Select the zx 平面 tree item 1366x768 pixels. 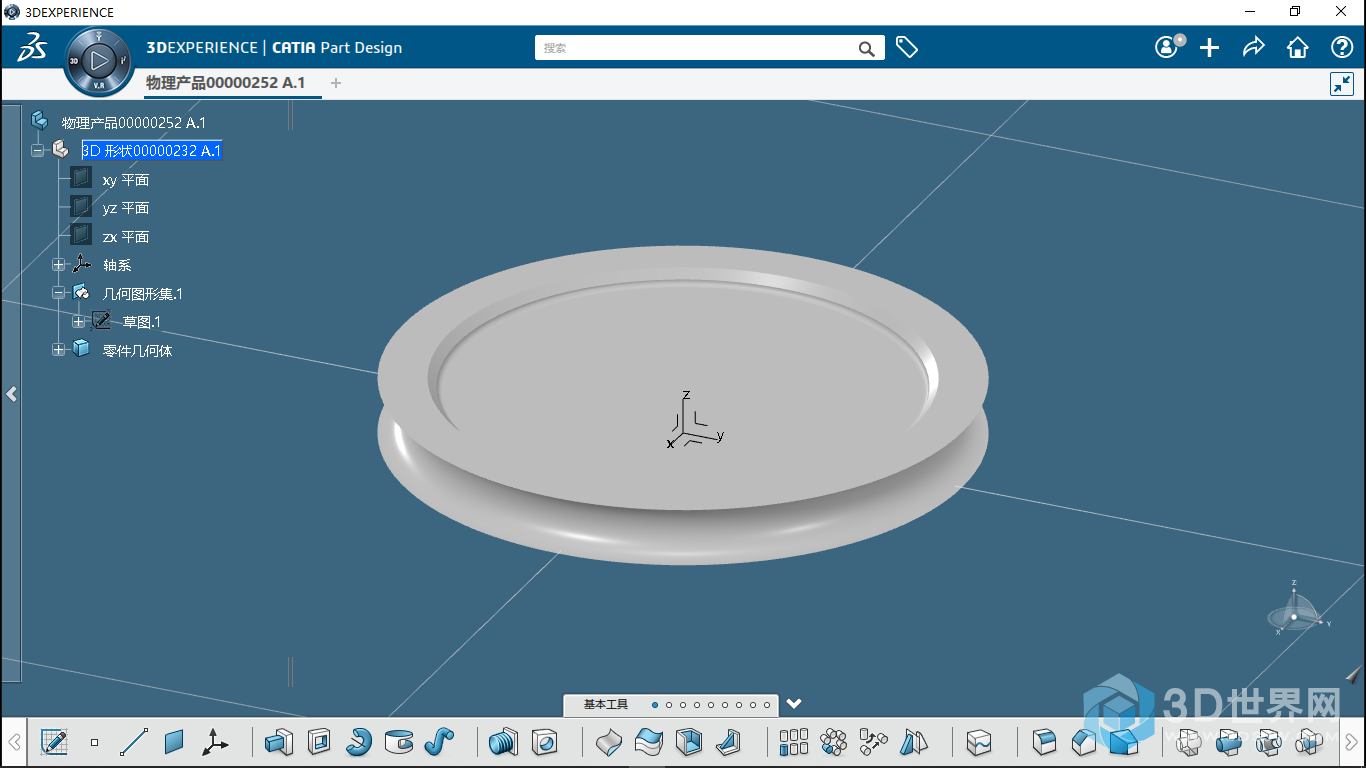(x=126, y=237)
